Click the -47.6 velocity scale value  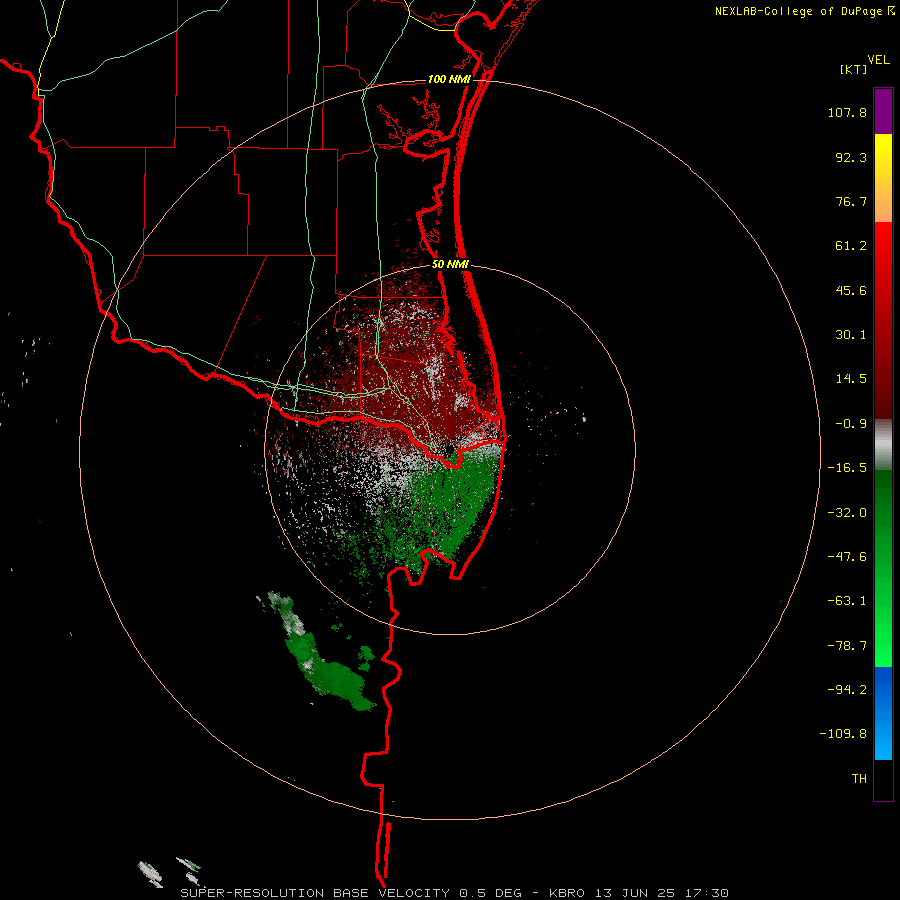pos(847,557)
